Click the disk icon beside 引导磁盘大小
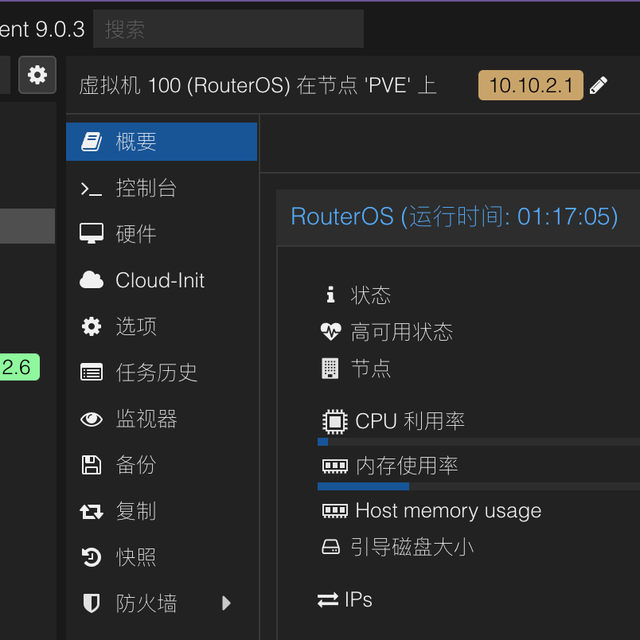The image size is (640, 640). coord(331,547)
